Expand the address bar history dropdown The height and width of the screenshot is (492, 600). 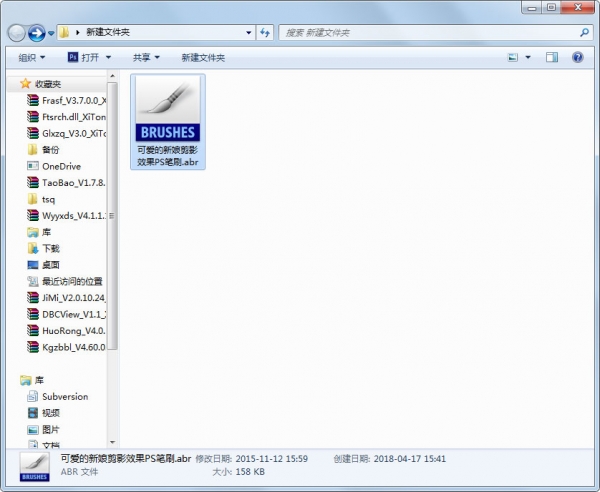point(249,33)
